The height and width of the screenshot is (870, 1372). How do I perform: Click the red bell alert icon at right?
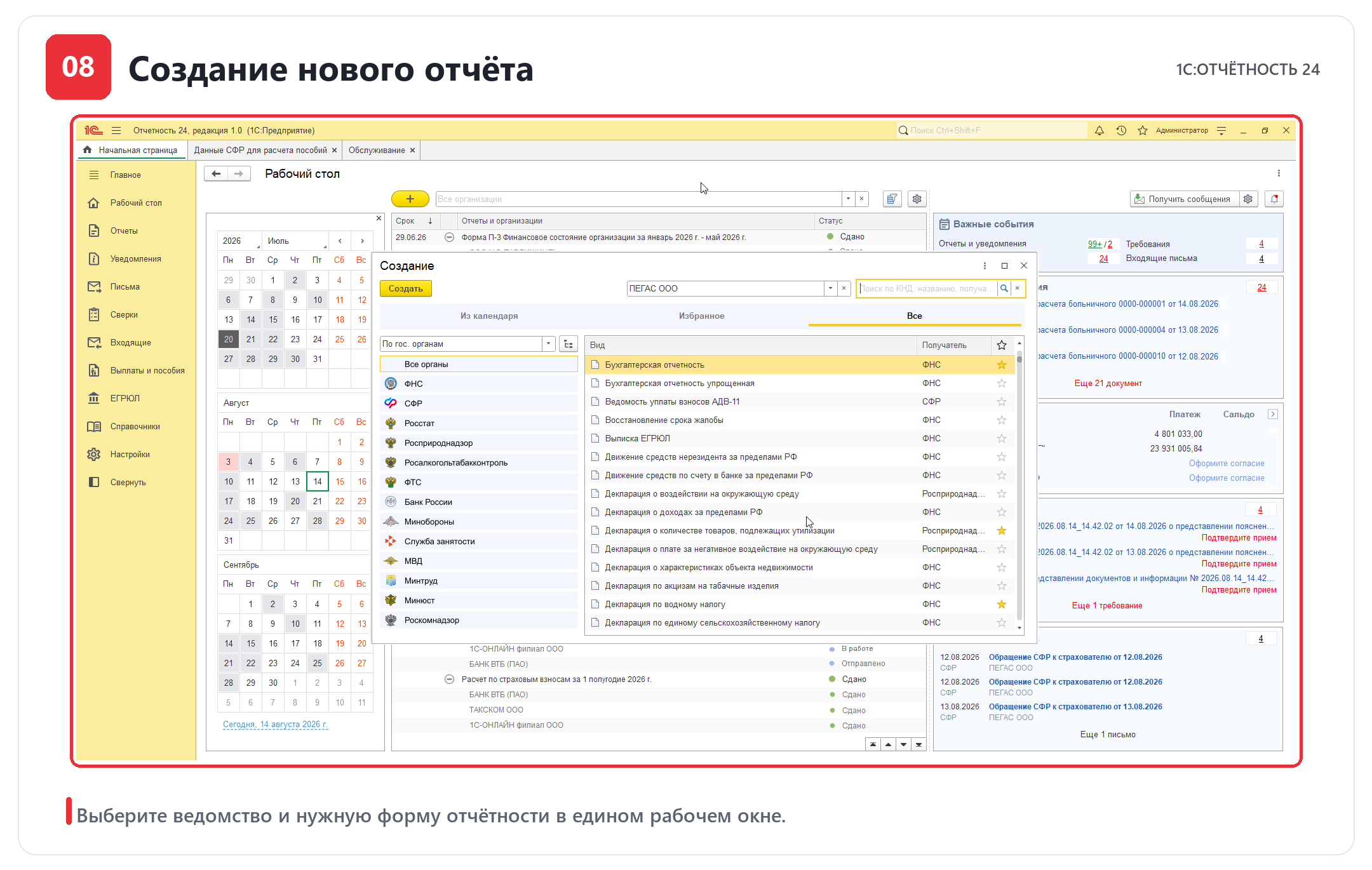click(x=1274, y=199)
